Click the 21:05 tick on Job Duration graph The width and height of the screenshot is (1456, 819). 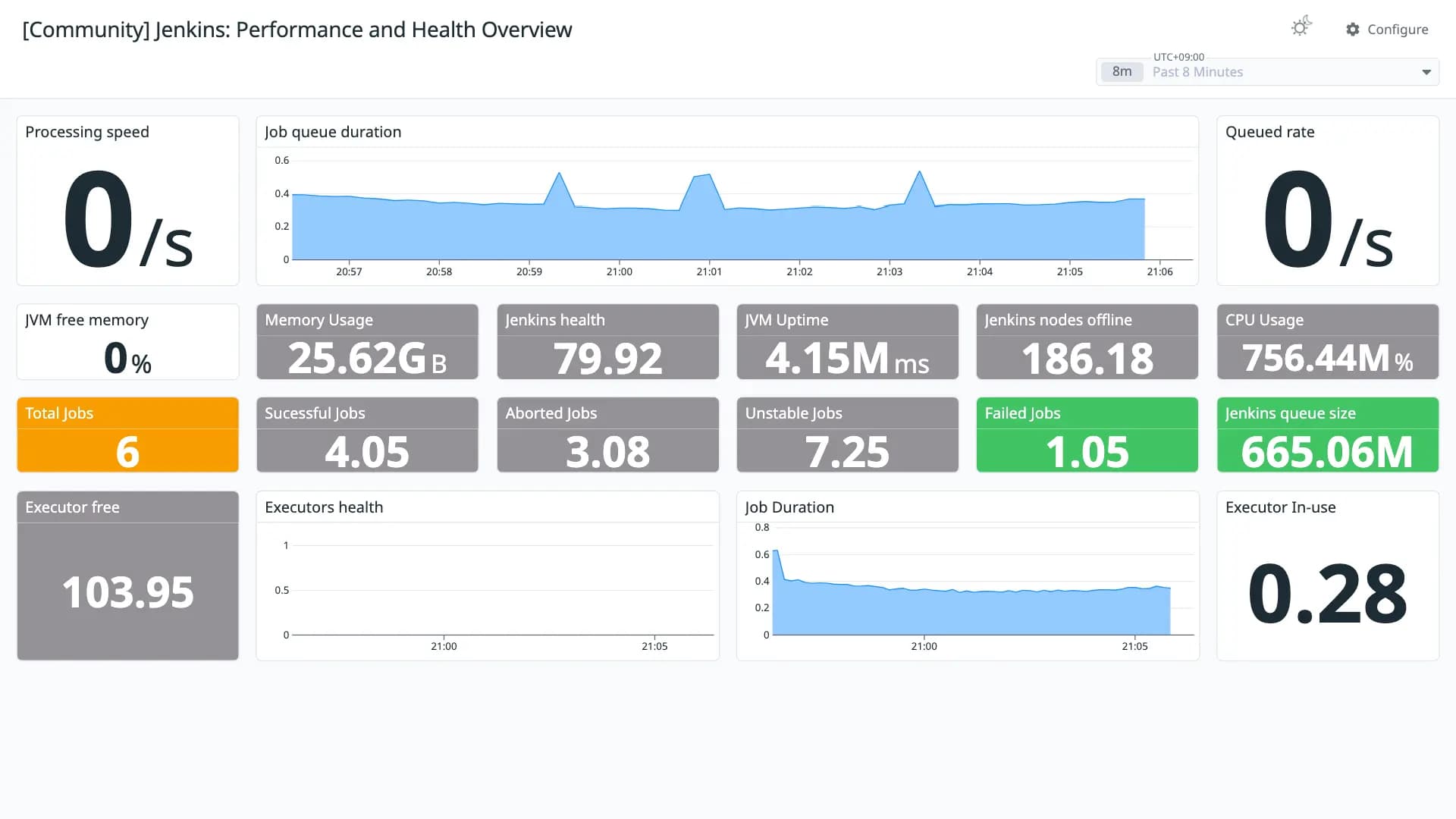click(x=1134, y=646)
